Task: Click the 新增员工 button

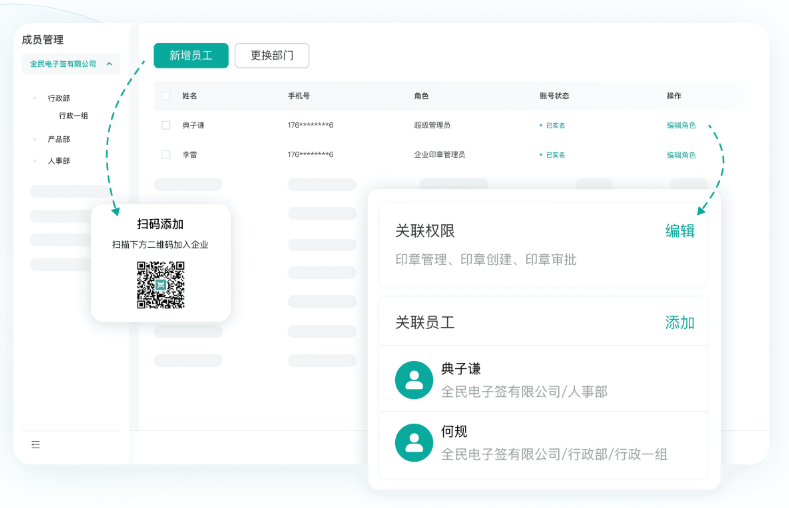Action: (x=191, y=55)
